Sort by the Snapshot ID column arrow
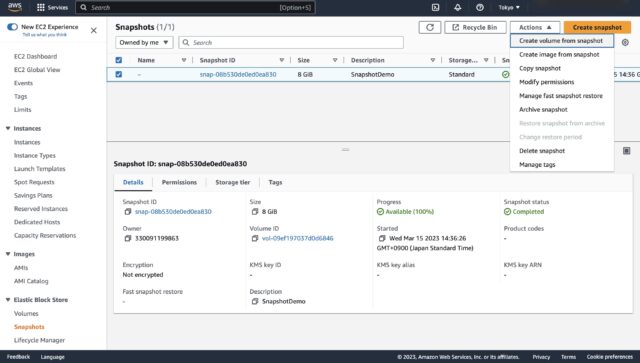The height and width of the screenshot is (363, 640). pyautogui.click(x=281, y=60)
